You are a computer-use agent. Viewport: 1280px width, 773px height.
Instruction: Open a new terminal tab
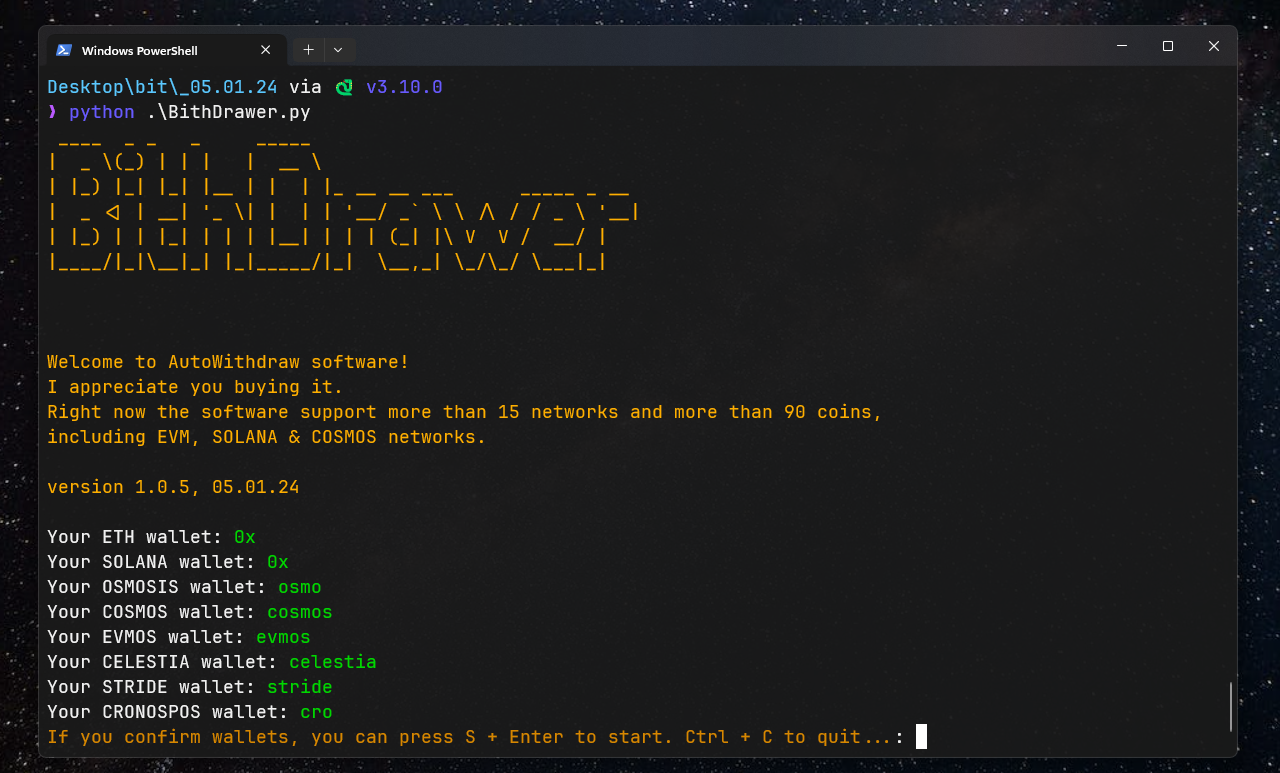tap(308, 50)
